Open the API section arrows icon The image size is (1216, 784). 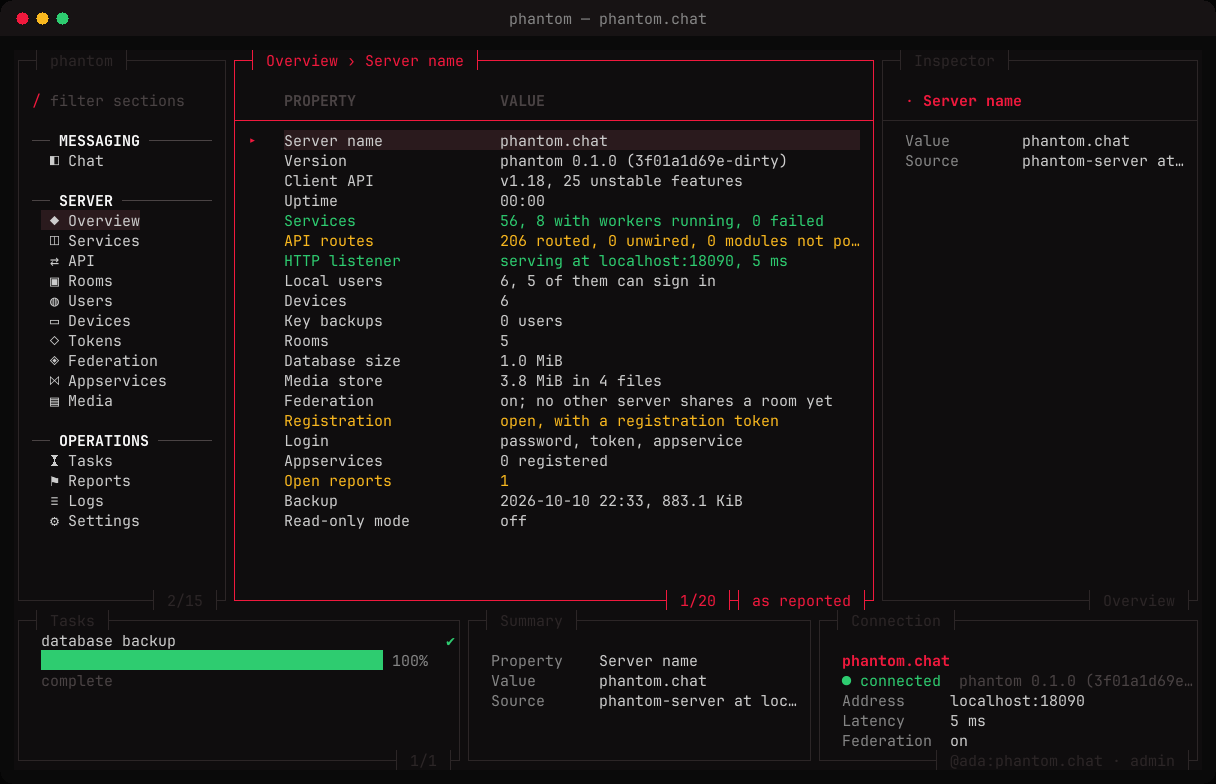point(55,261)
